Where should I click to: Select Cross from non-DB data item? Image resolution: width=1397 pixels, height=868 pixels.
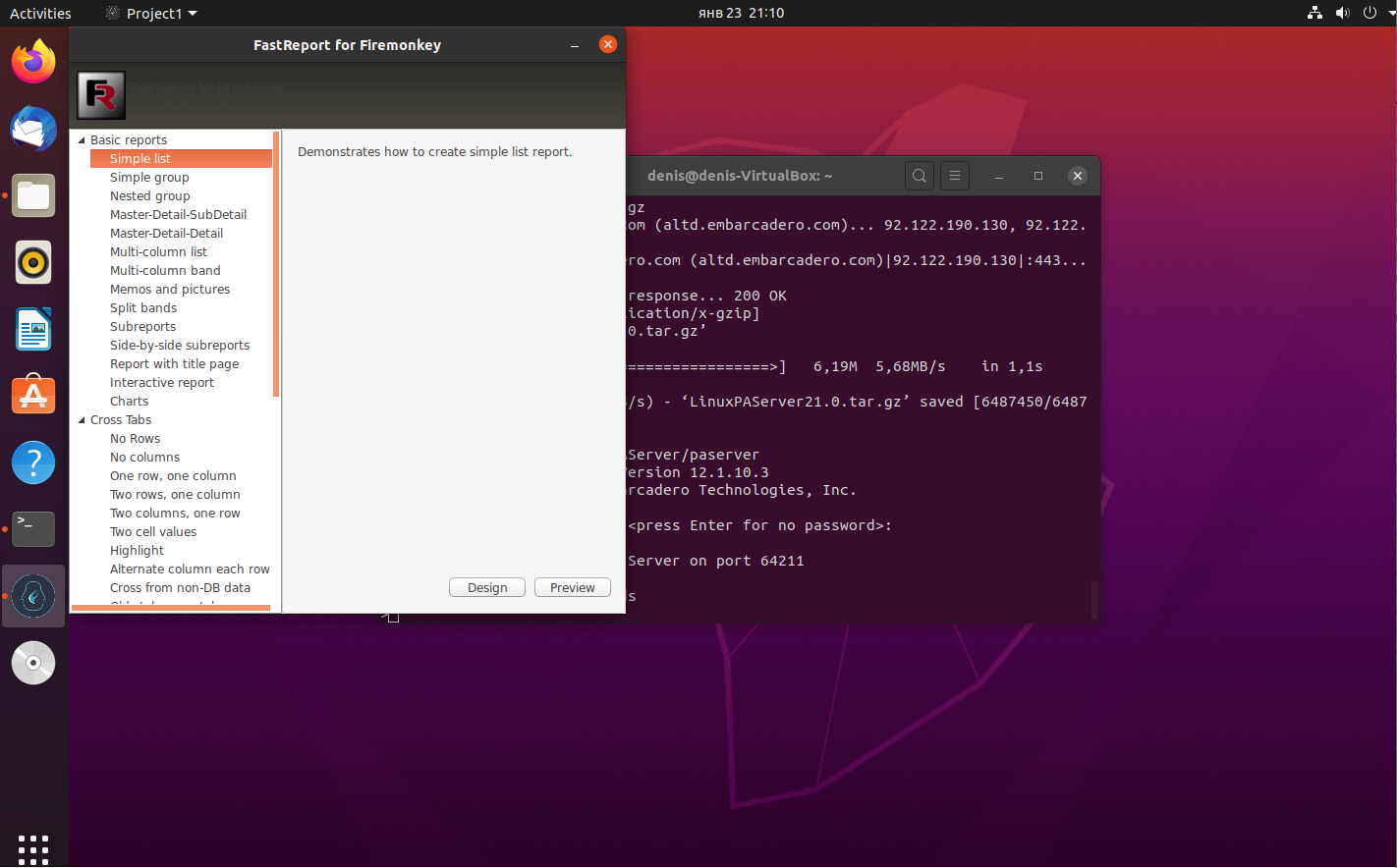click(x=180, y=588)
